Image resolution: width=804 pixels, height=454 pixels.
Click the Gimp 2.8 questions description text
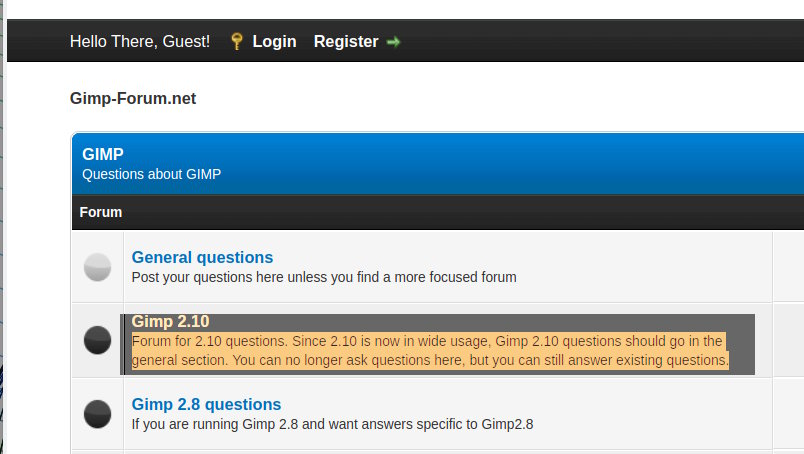pos(332,424)
